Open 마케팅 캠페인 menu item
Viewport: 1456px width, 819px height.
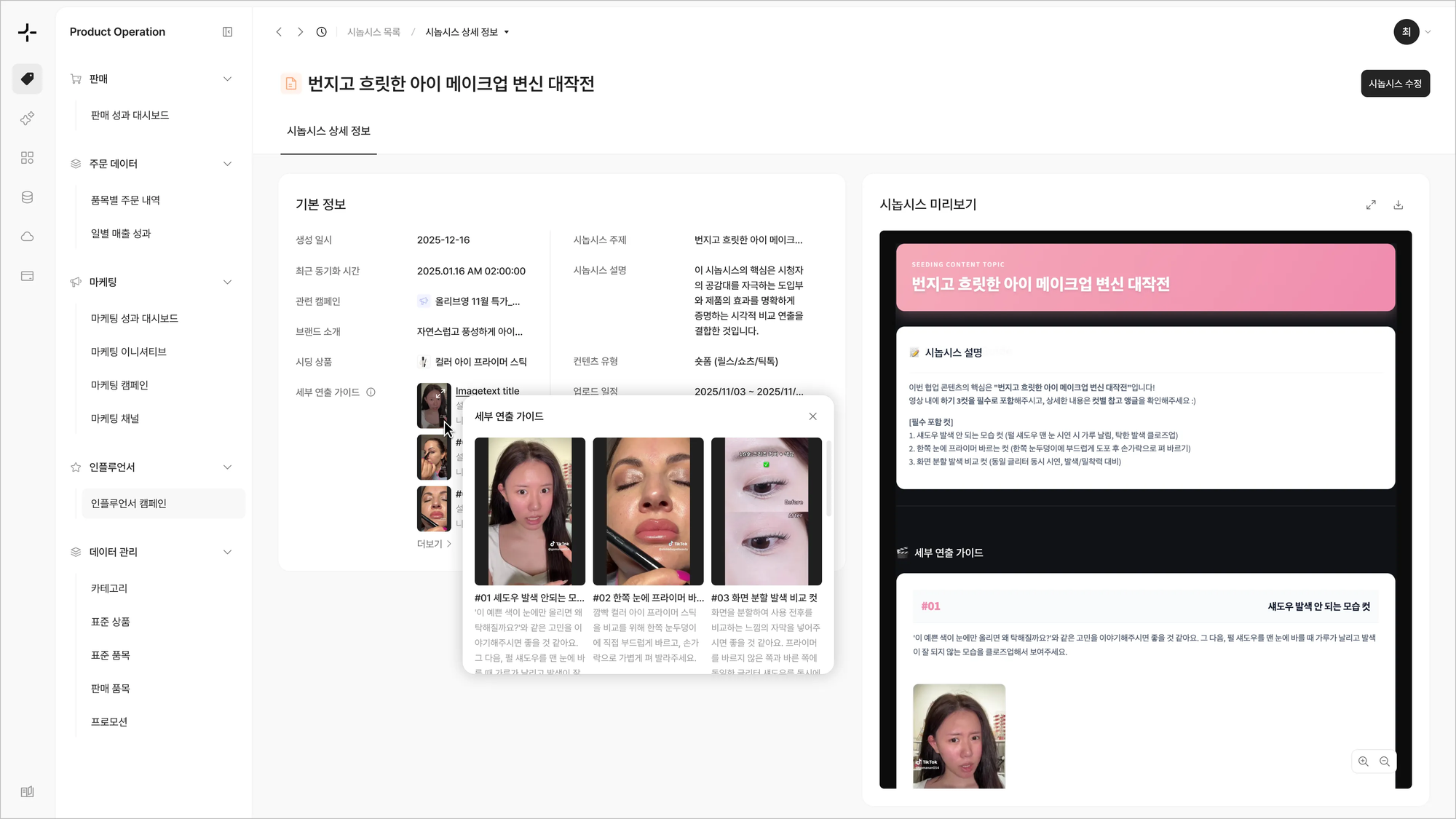tap(119, 385)
